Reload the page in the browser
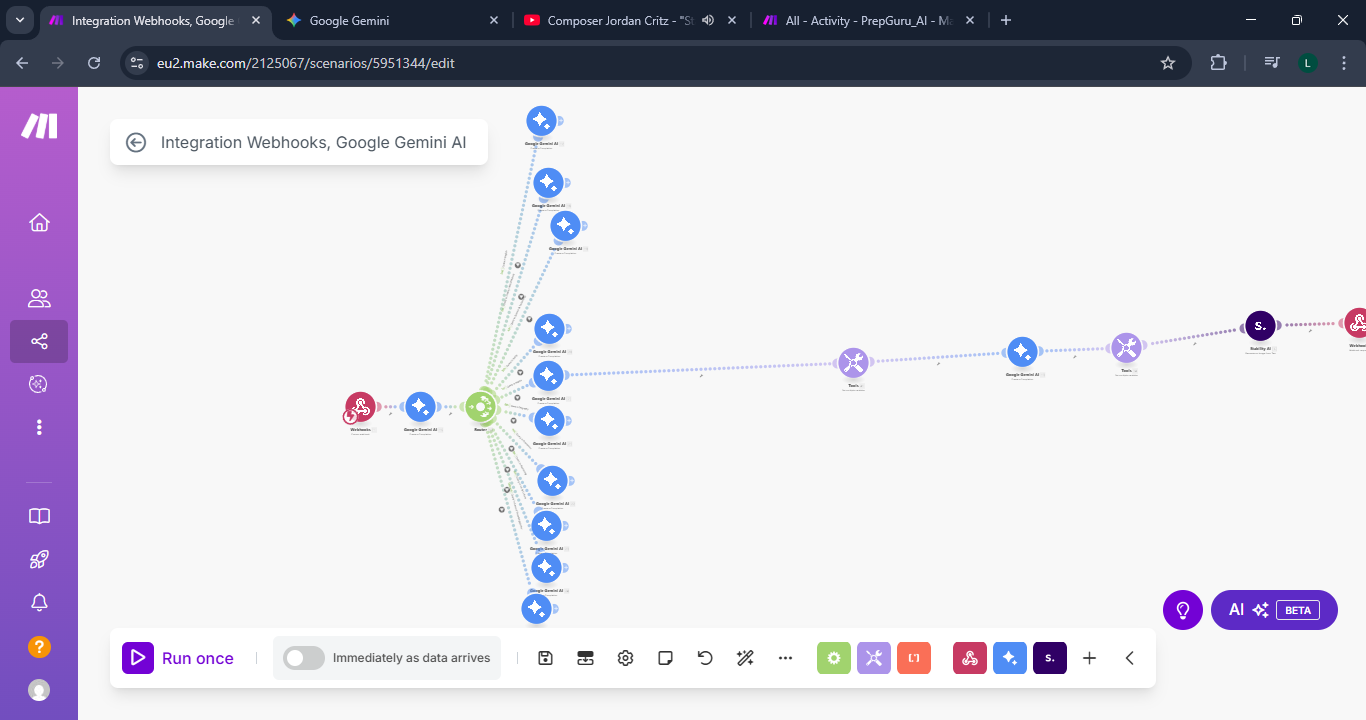The height and width of the screenshot is (720, 1366). click(94, 63)
